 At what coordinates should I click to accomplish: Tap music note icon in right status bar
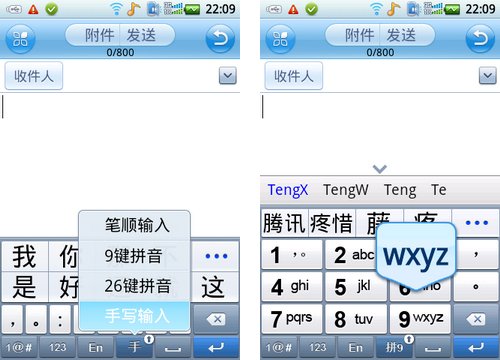(x=393, y=9)
